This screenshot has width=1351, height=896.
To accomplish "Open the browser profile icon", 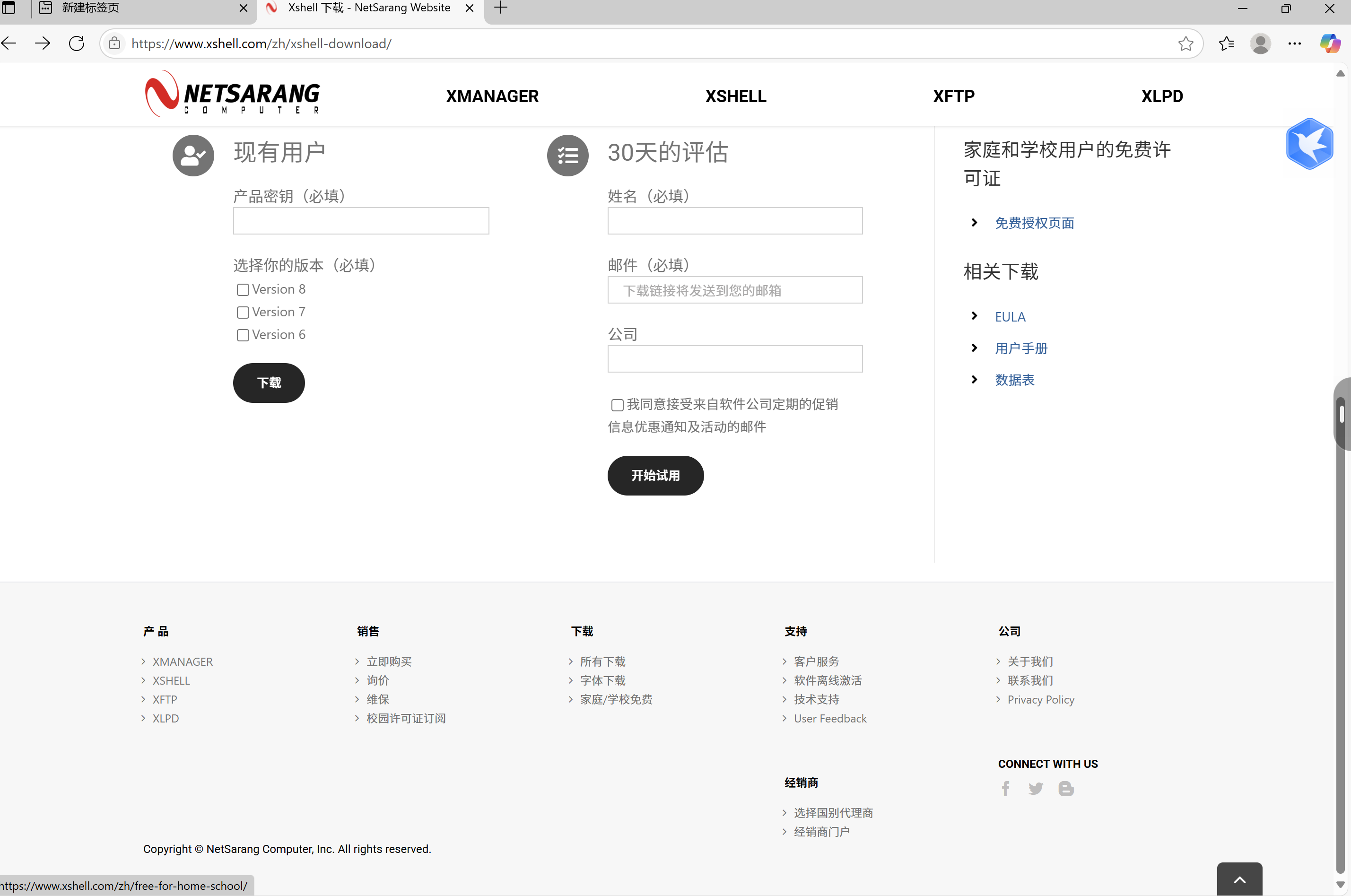I will [1261, 43].
